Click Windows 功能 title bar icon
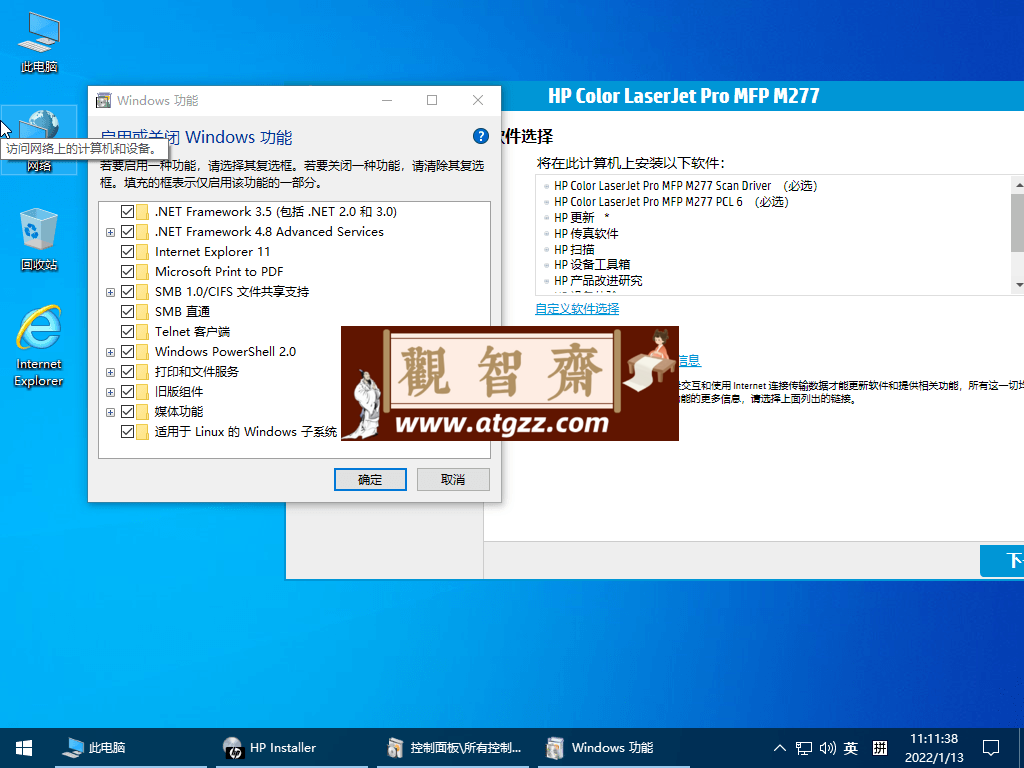The image size is (1024, 768). click(103, 100)
